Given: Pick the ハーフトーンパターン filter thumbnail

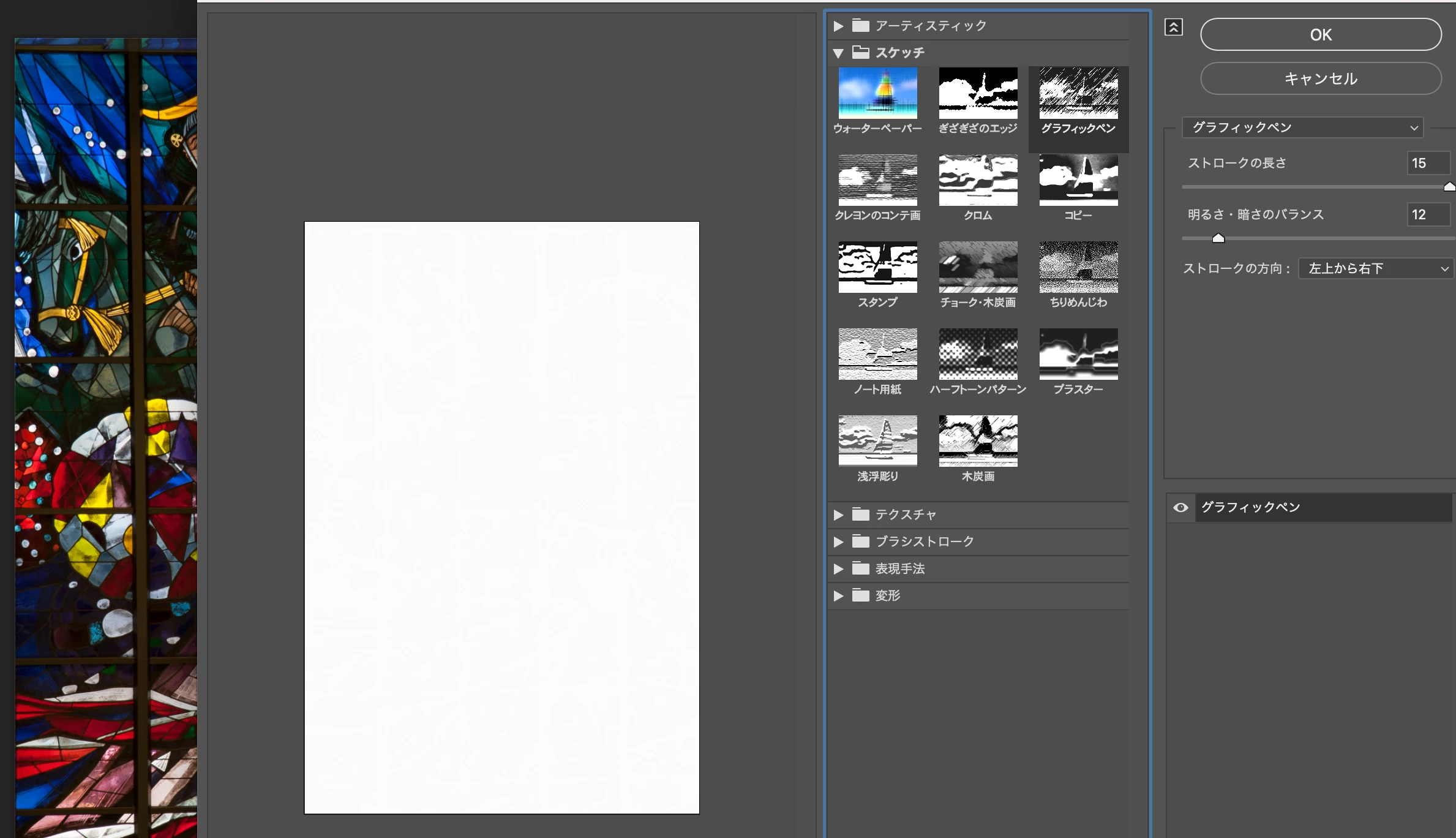Looking at the screenshot, I should 978,354.
